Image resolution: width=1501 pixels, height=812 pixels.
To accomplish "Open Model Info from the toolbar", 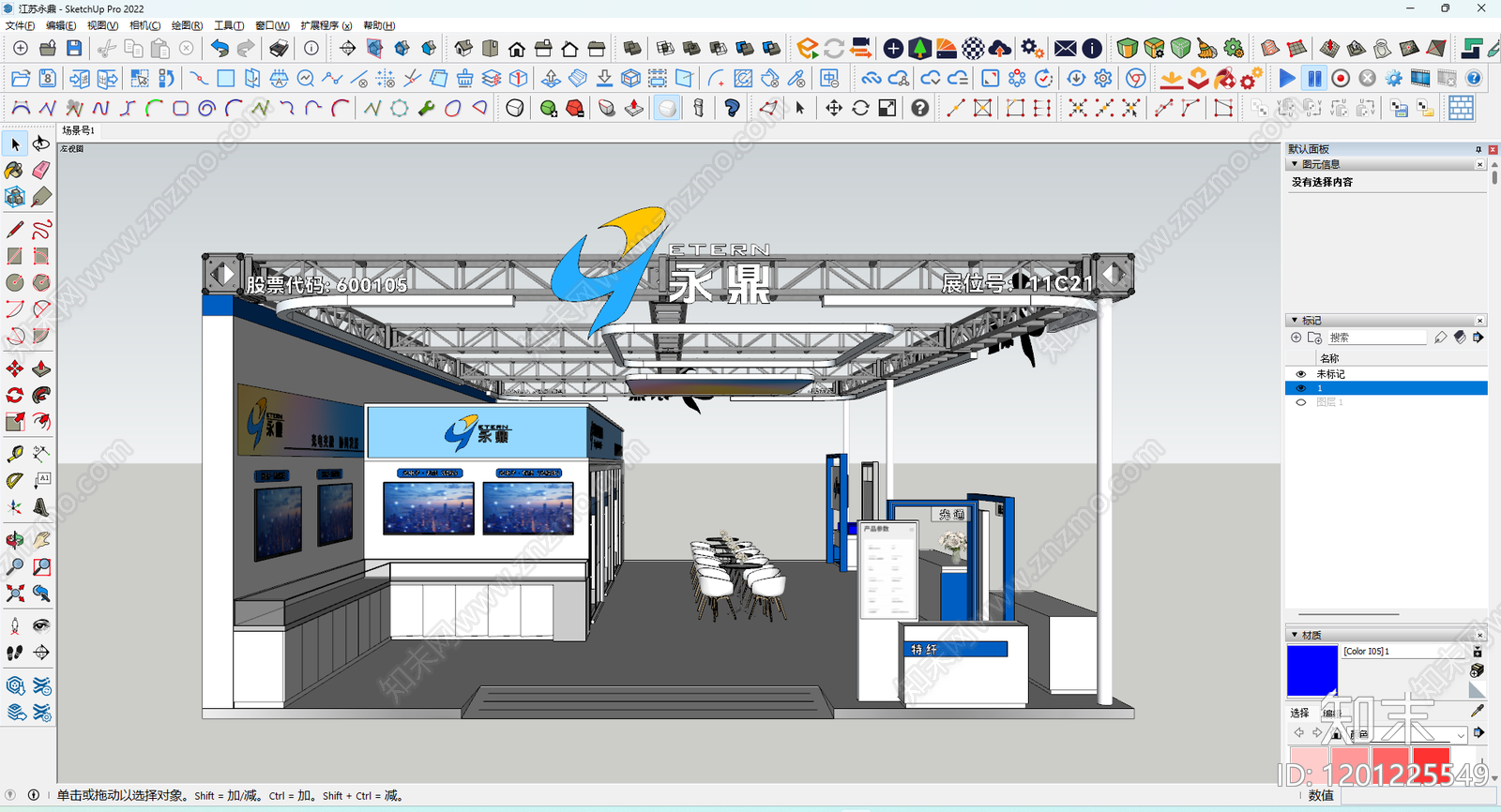I will (311, 48).
